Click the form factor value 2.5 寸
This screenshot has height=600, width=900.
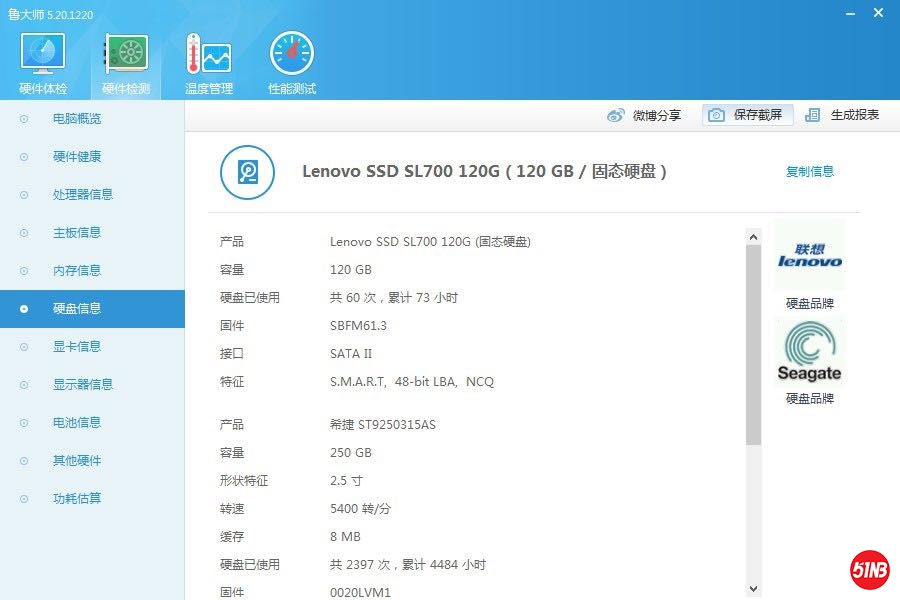click(x=346, y=481)
